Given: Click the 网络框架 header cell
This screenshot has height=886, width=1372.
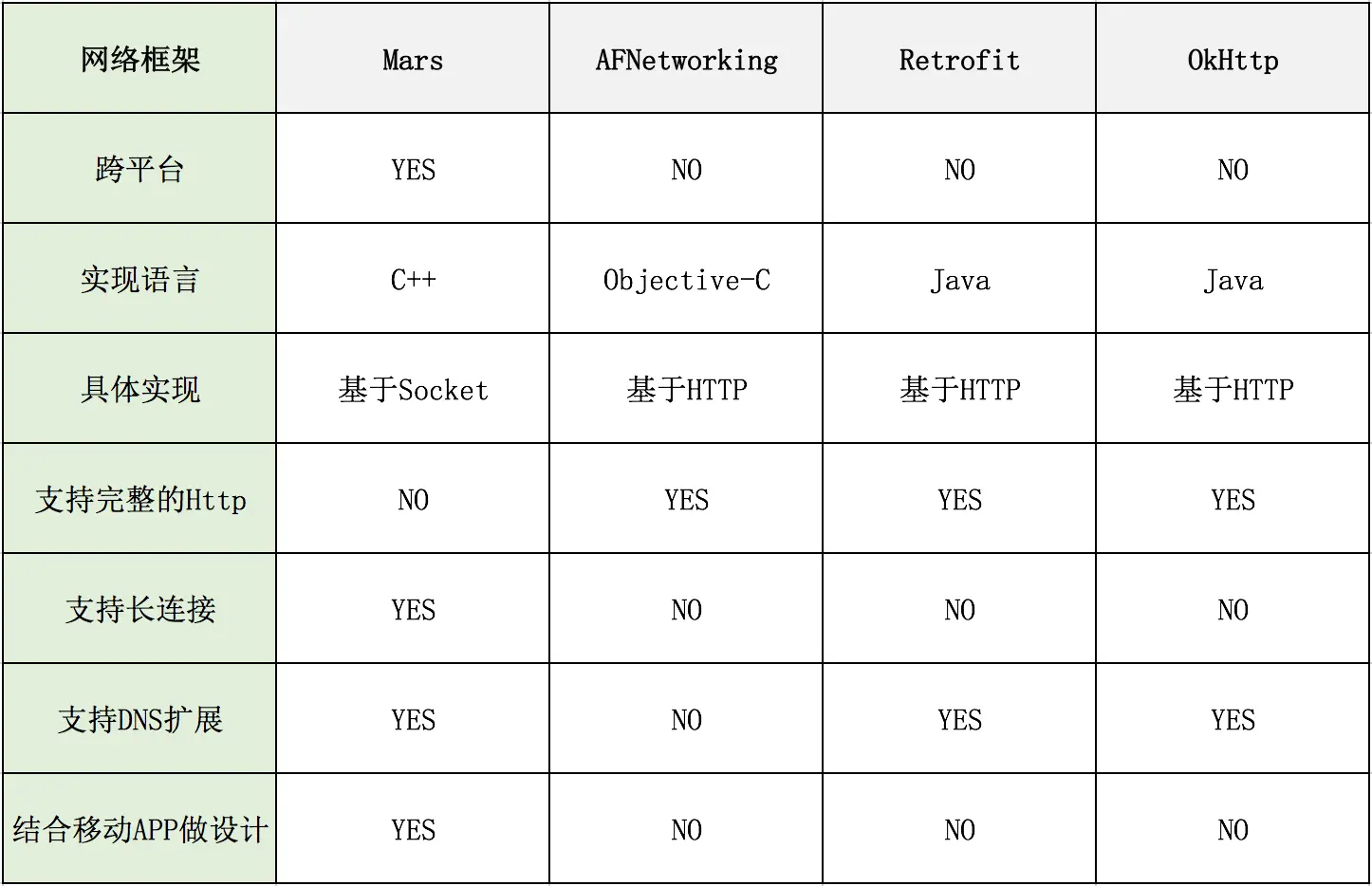Looking at the screenshot, I should [x=139, y=59].
